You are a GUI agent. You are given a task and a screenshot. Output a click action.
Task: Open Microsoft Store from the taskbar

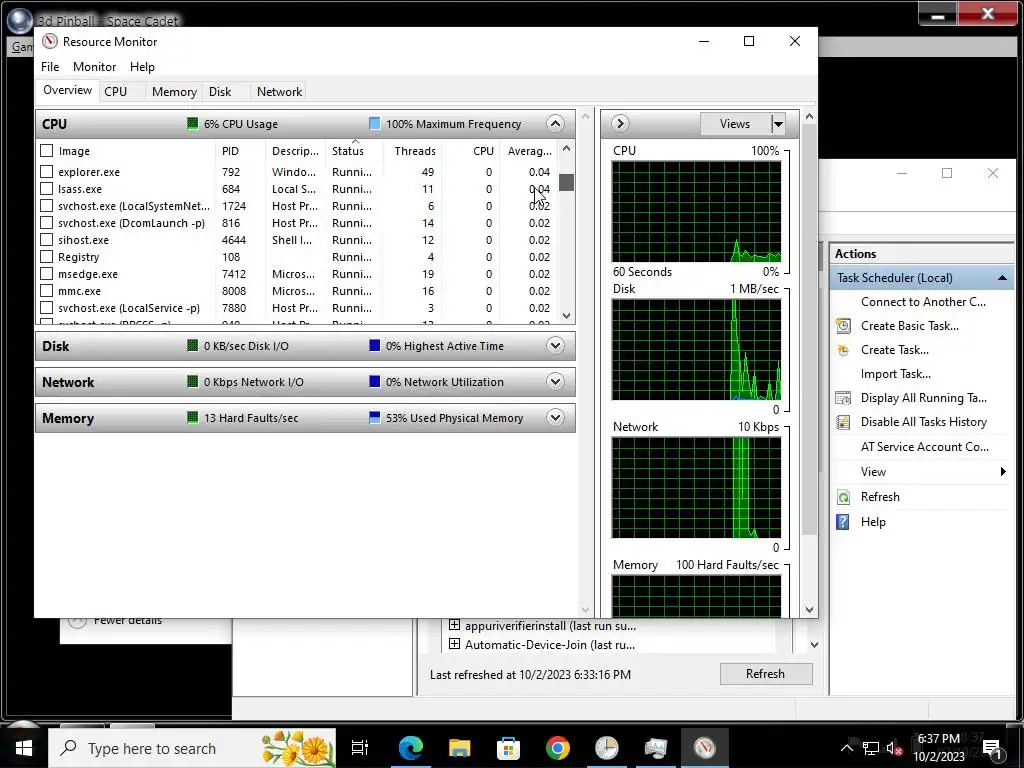pos(509,748)
